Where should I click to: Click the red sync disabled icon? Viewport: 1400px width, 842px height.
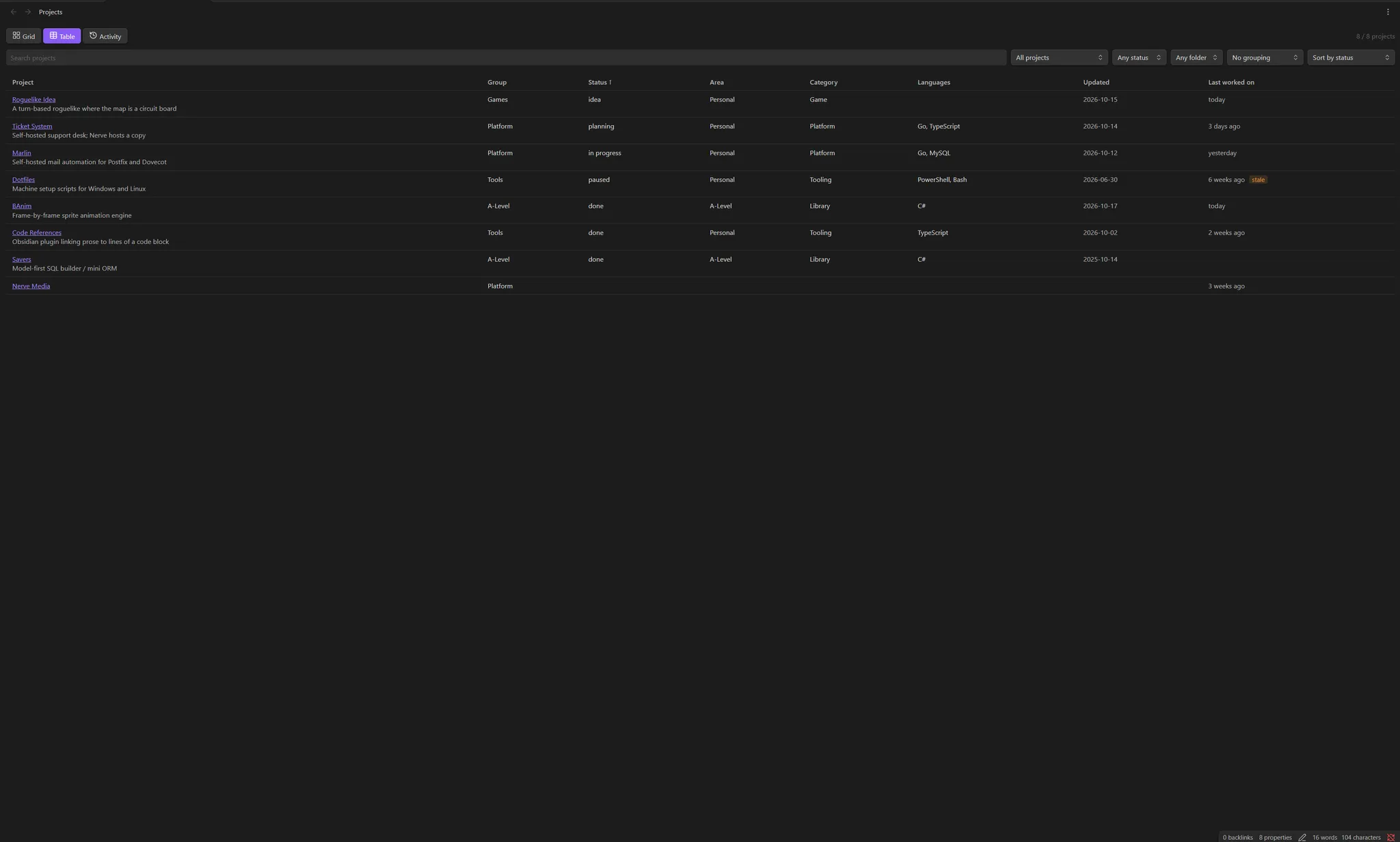1390,837
